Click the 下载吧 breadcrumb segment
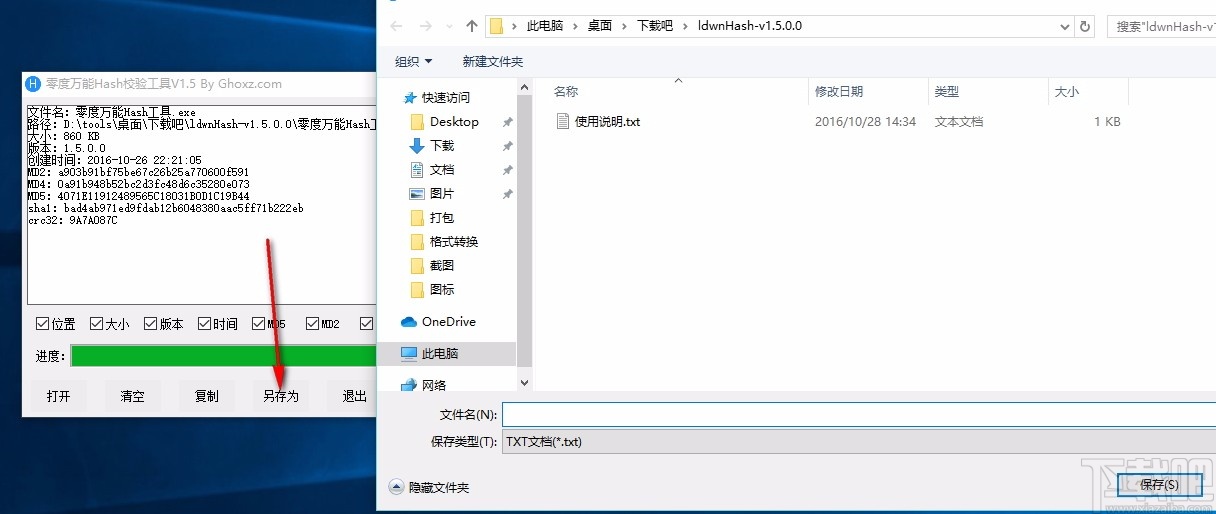1216x514 pixels. (x=655, y=26)
